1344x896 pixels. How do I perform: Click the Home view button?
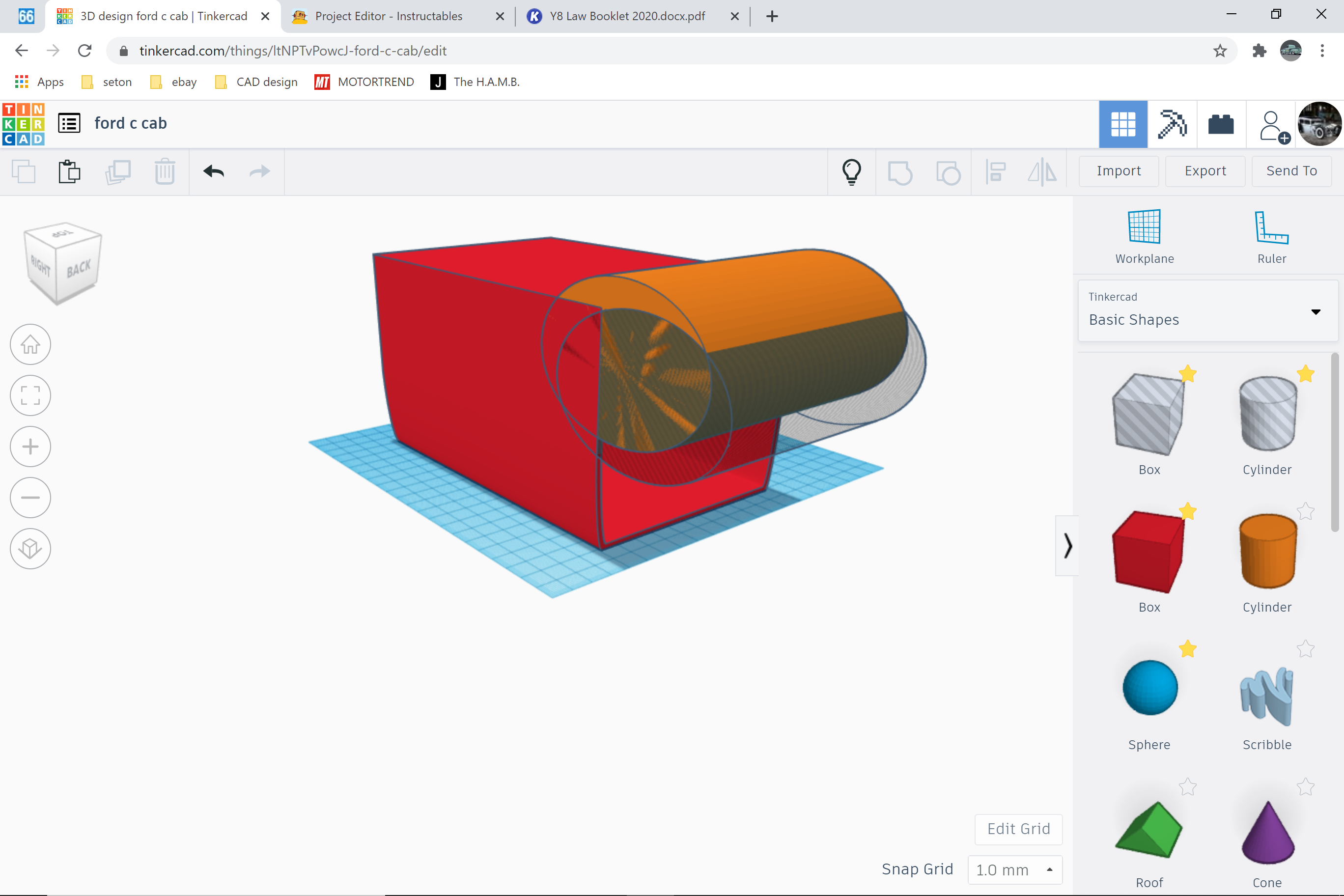pyautogui.click(x=30, y=344)
